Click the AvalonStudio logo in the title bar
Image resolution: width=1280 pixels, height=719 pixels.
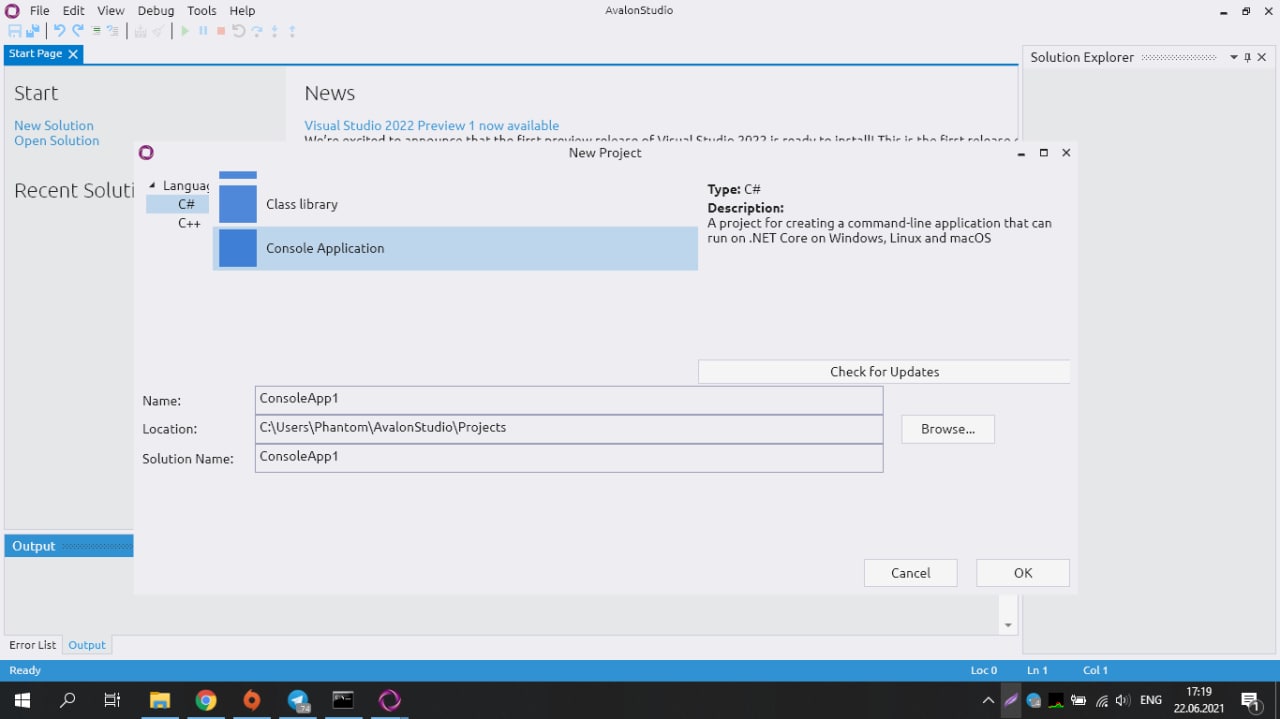coord(12,10)
